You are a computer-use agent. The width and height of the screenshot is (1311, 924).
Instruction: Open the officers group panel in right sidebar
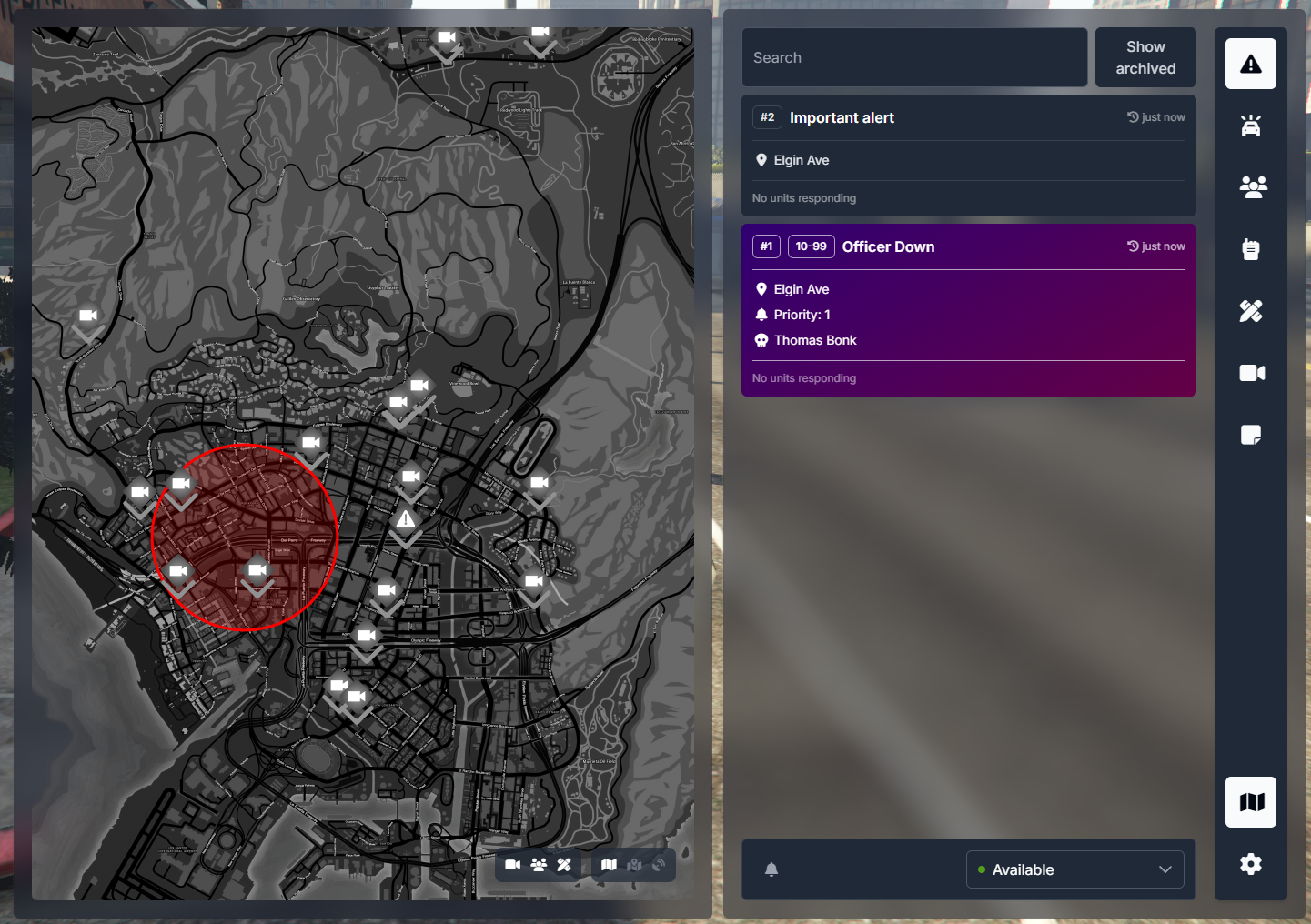point(1251,187)
